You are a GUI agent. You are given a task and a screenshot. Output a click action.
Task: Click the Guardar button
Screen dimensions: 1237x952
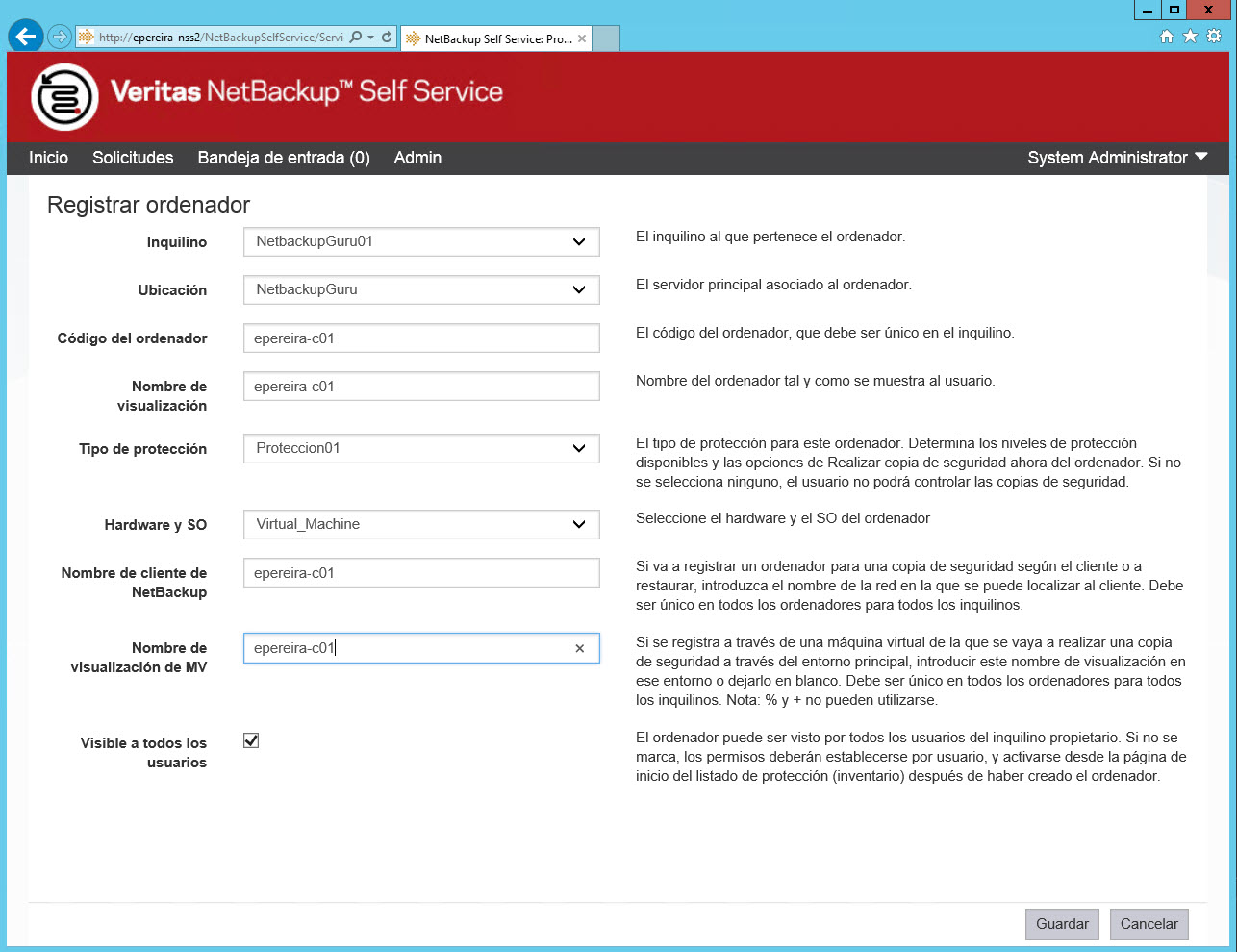pos(1062,924)
